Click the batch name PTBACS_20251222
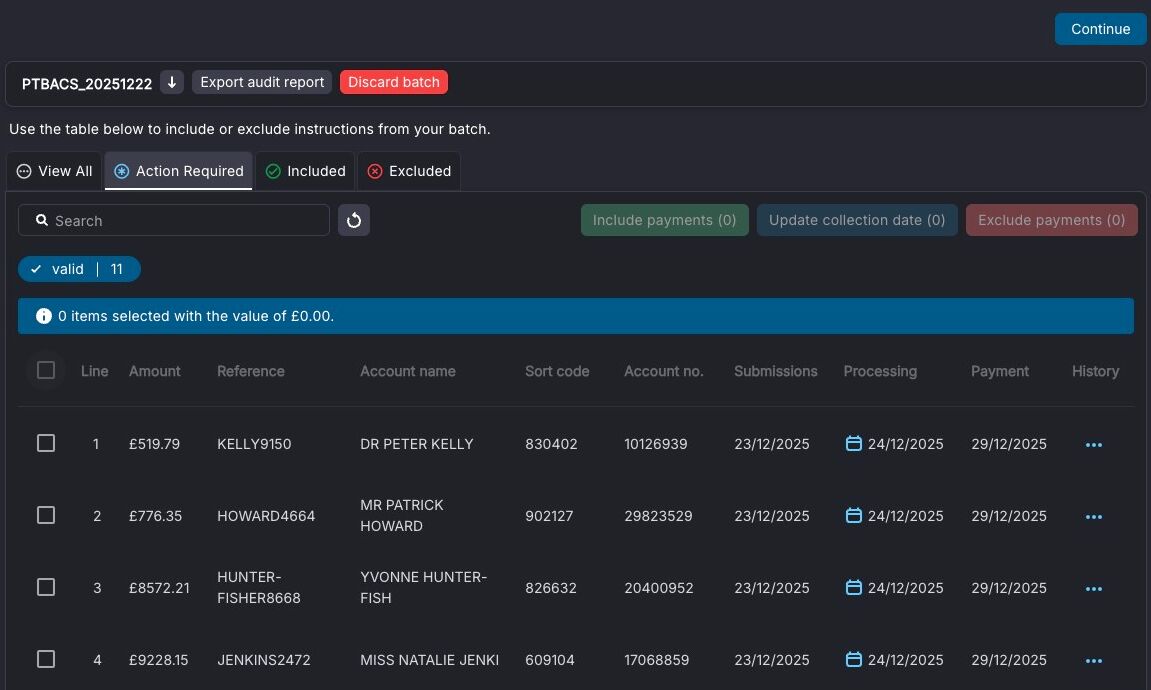The width and height of the screenshot is (1151, 690). click(x=87, y=84)
